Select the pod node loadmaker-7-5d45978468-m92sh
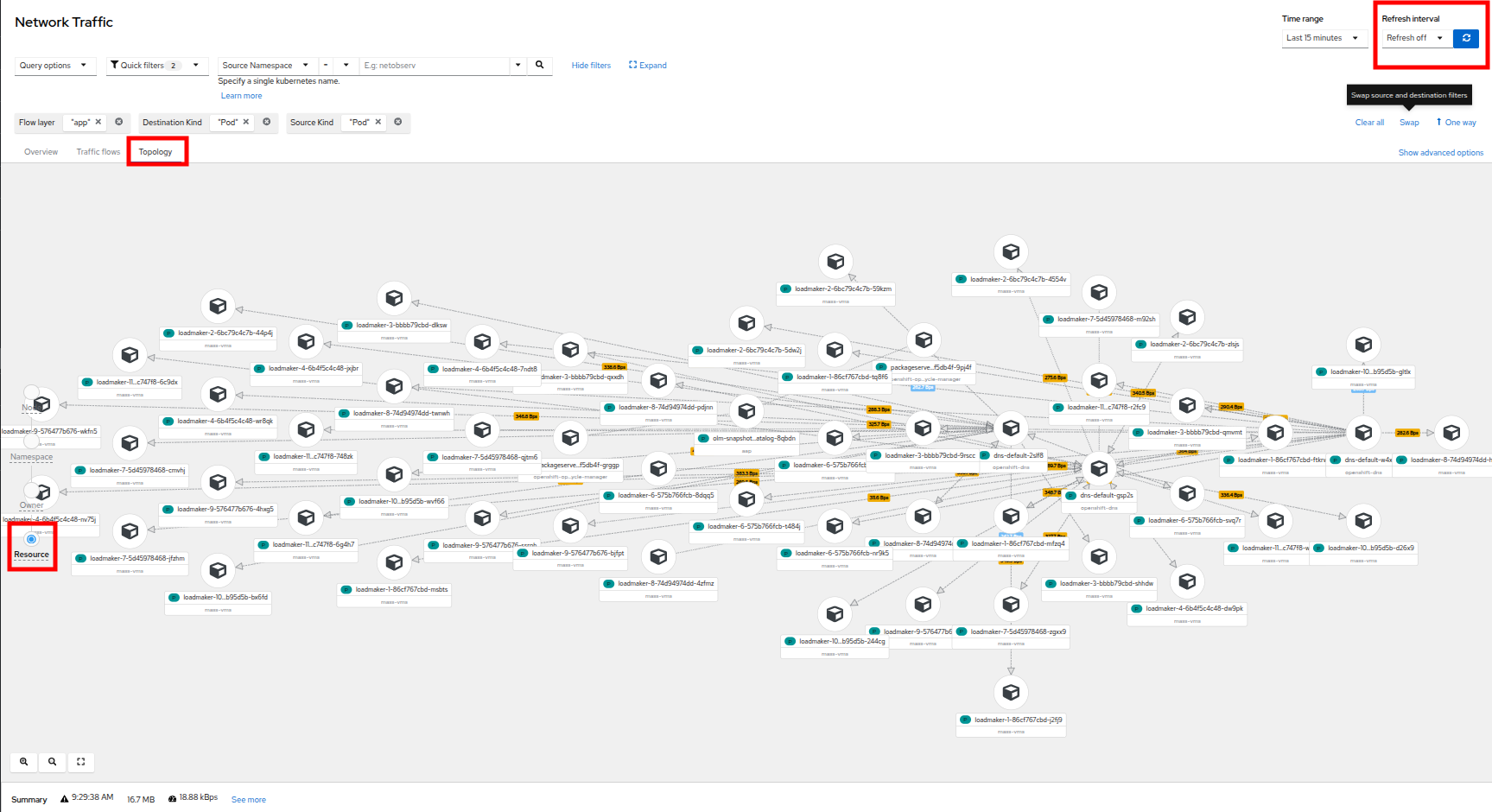 click(x=1099, y=292)
